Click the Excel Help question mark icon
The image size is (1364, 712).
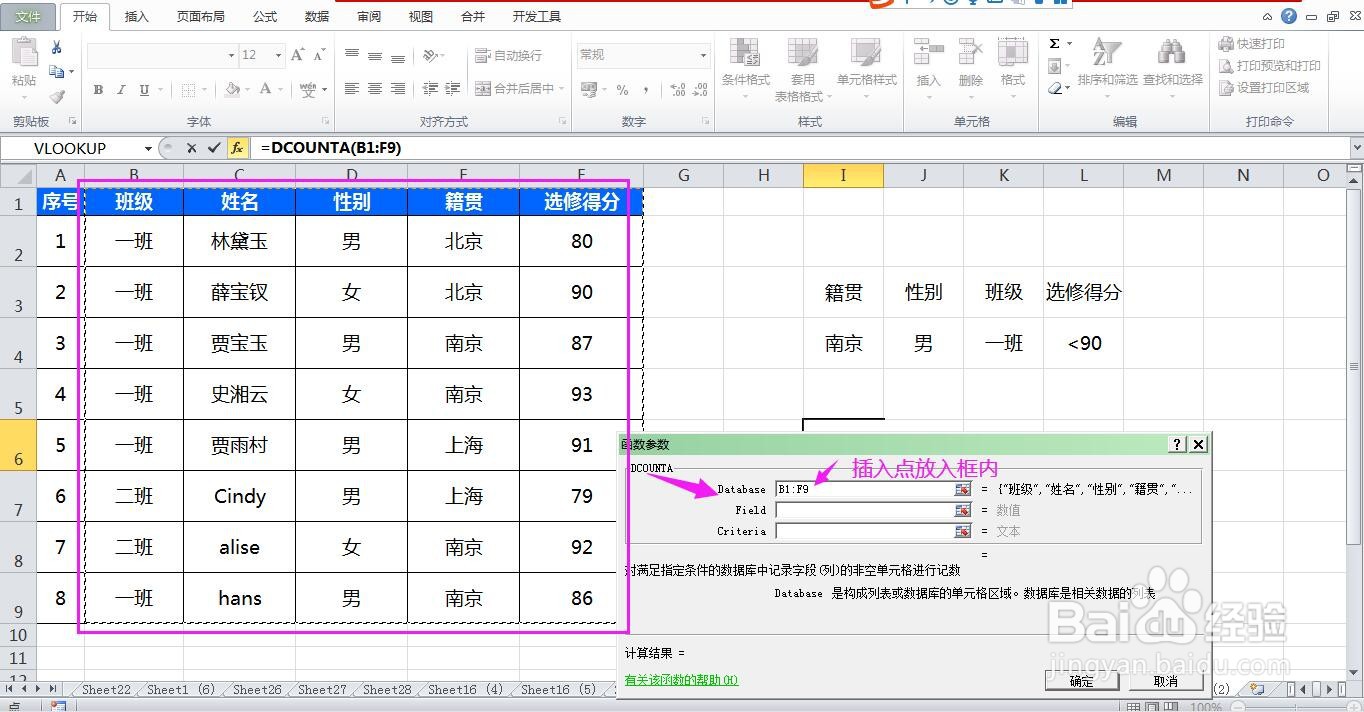(x=1288, y=16)
